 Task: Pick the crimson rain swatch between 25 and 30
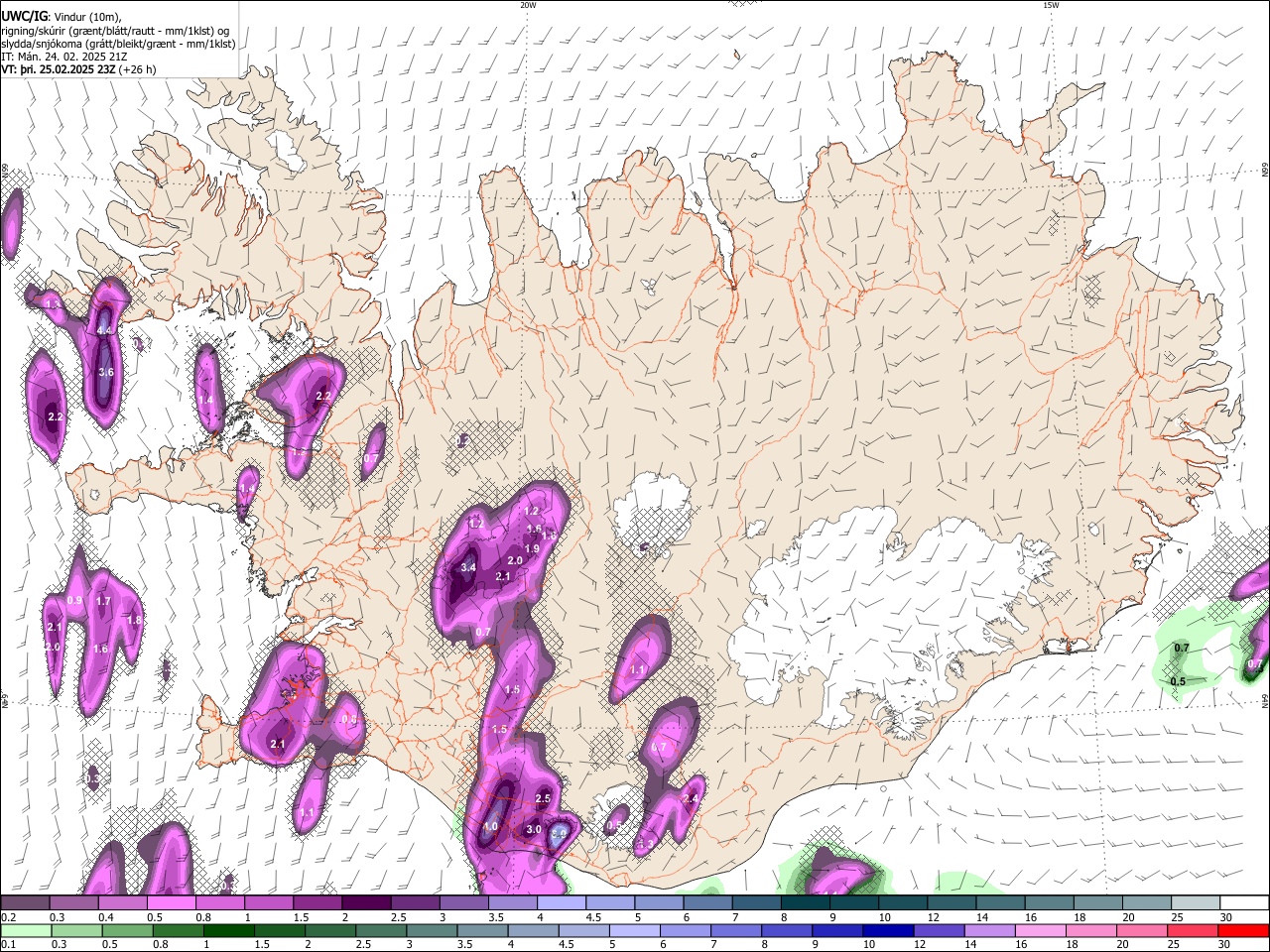click(1193, 930)
